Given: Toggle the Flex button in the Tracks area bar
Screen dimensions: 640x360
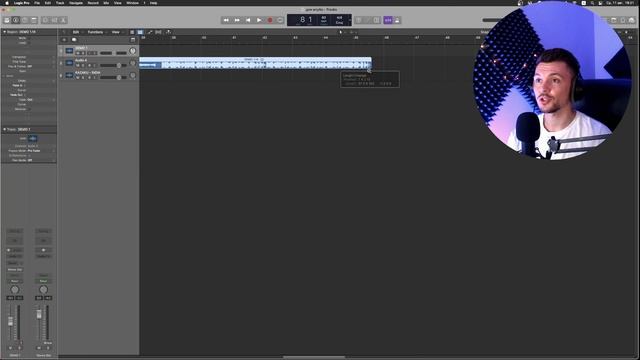Looking at the screenshot, I should tap(158, 32).
